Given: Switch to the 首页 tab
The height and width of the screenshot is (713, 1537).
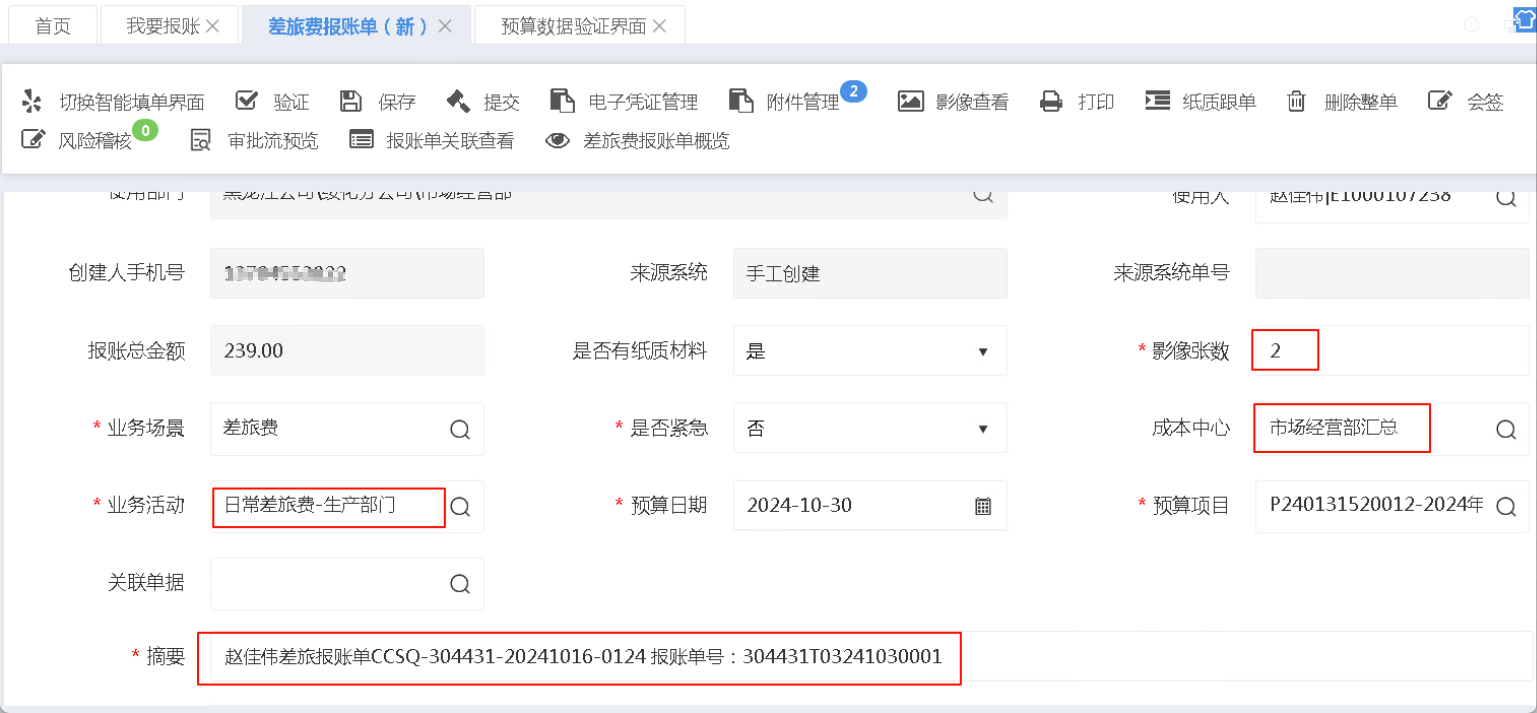Looking at the screenshot, I should 53,26.
